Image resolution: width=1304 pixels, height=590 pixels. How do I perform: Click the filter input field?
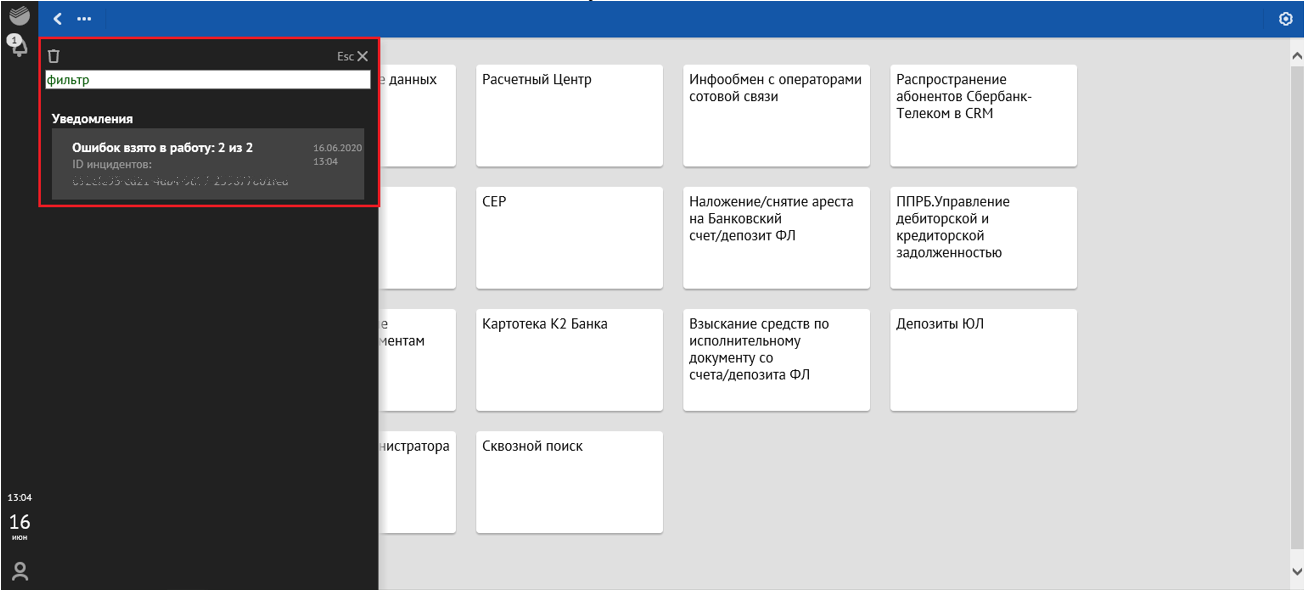pos(208,80)
